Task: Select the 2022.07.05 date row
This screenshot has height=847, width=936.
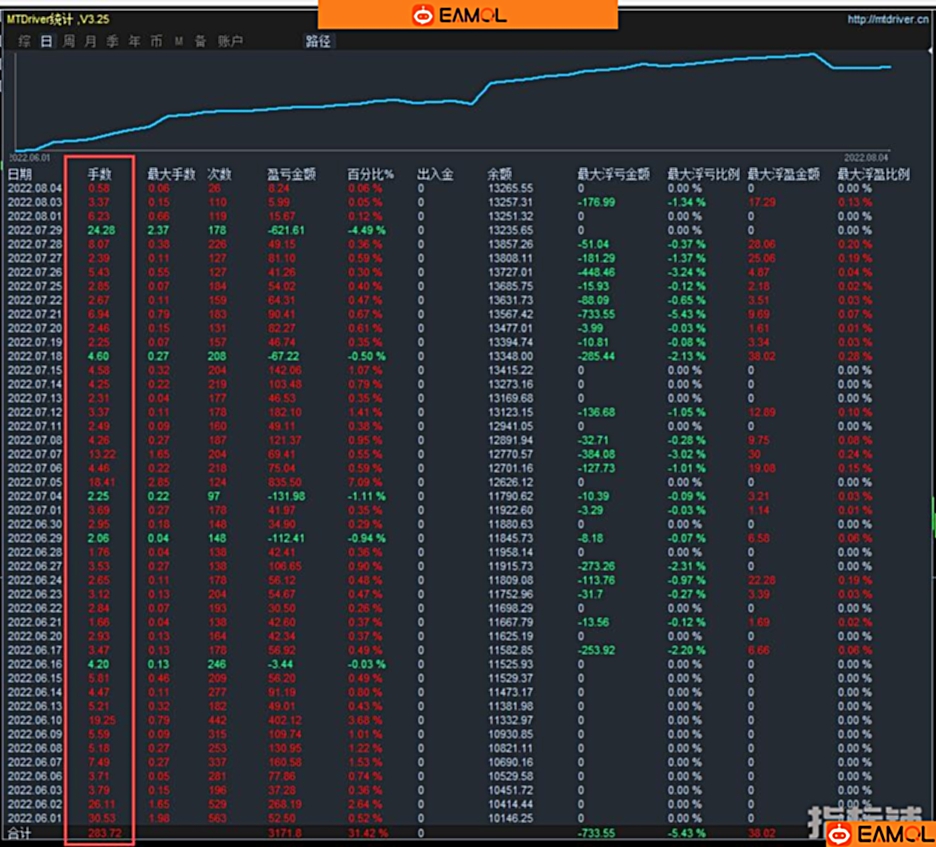Action: [x=35, y=482]
